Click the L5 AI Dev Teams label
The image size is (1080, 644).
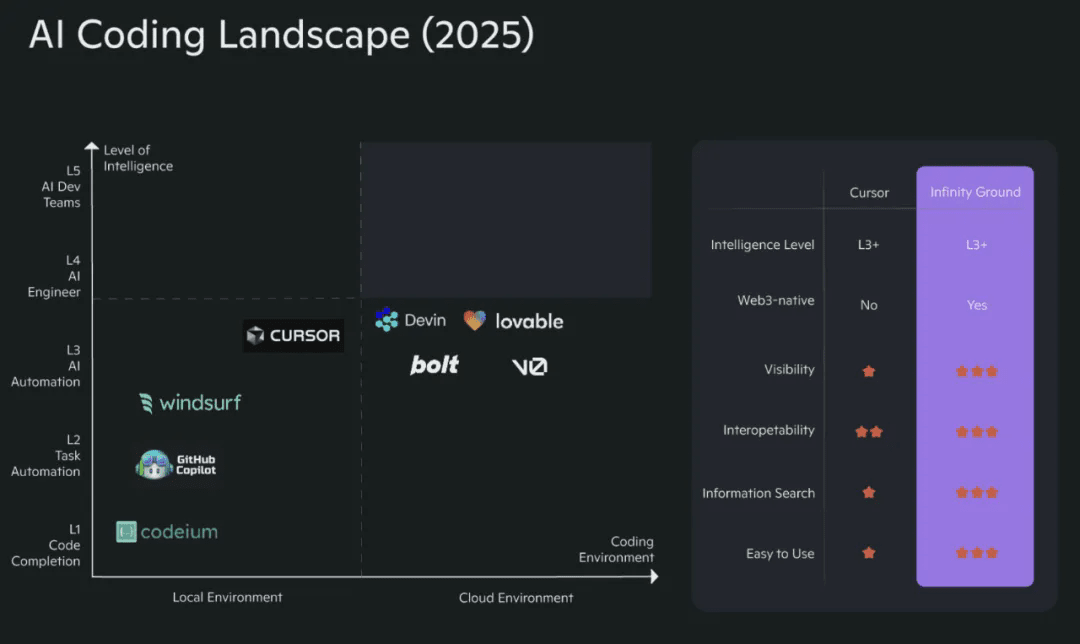(x=61, y=187)
